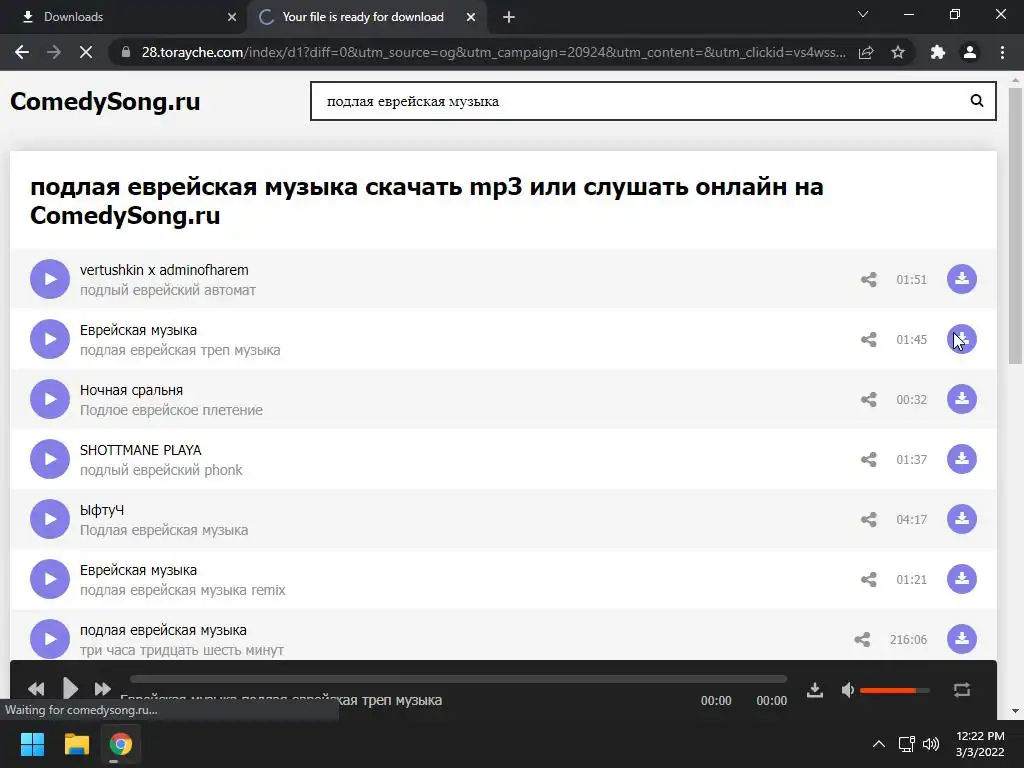Download the vertushkin x adminofharem track
1024x768 pixels.
point(962,279)
